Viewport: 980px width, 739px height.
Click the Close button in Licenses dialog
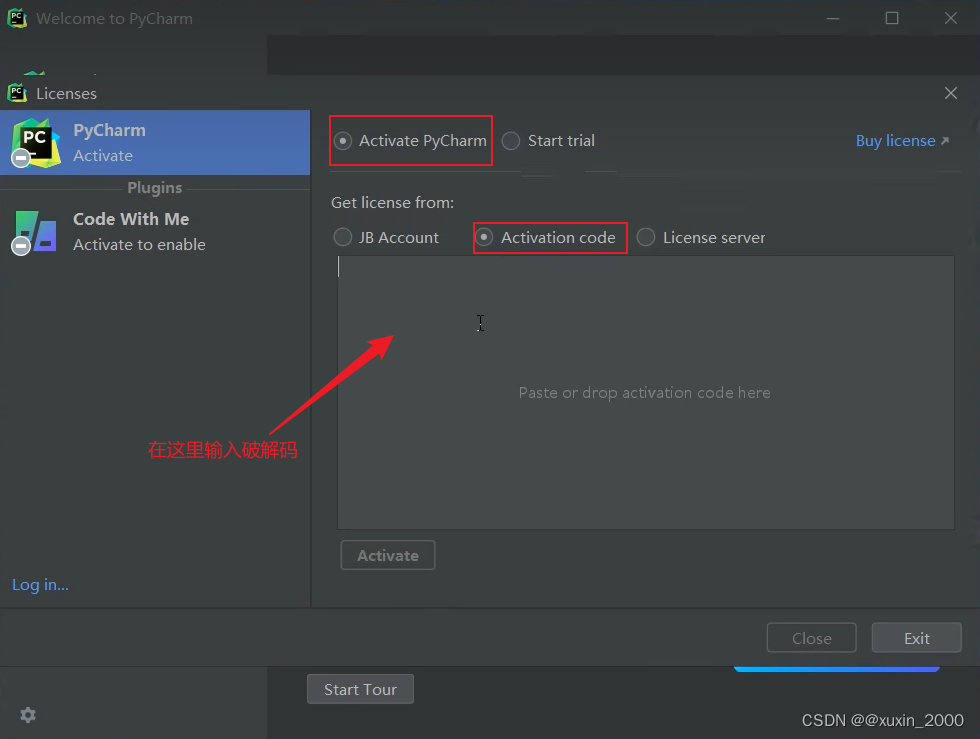pos(811,638)
